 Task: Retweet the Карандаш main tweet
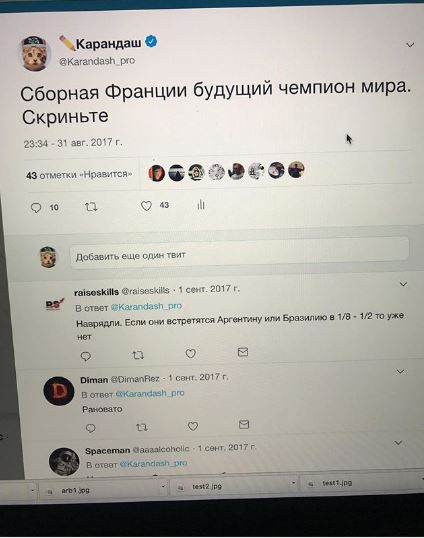tap(91, 207)
